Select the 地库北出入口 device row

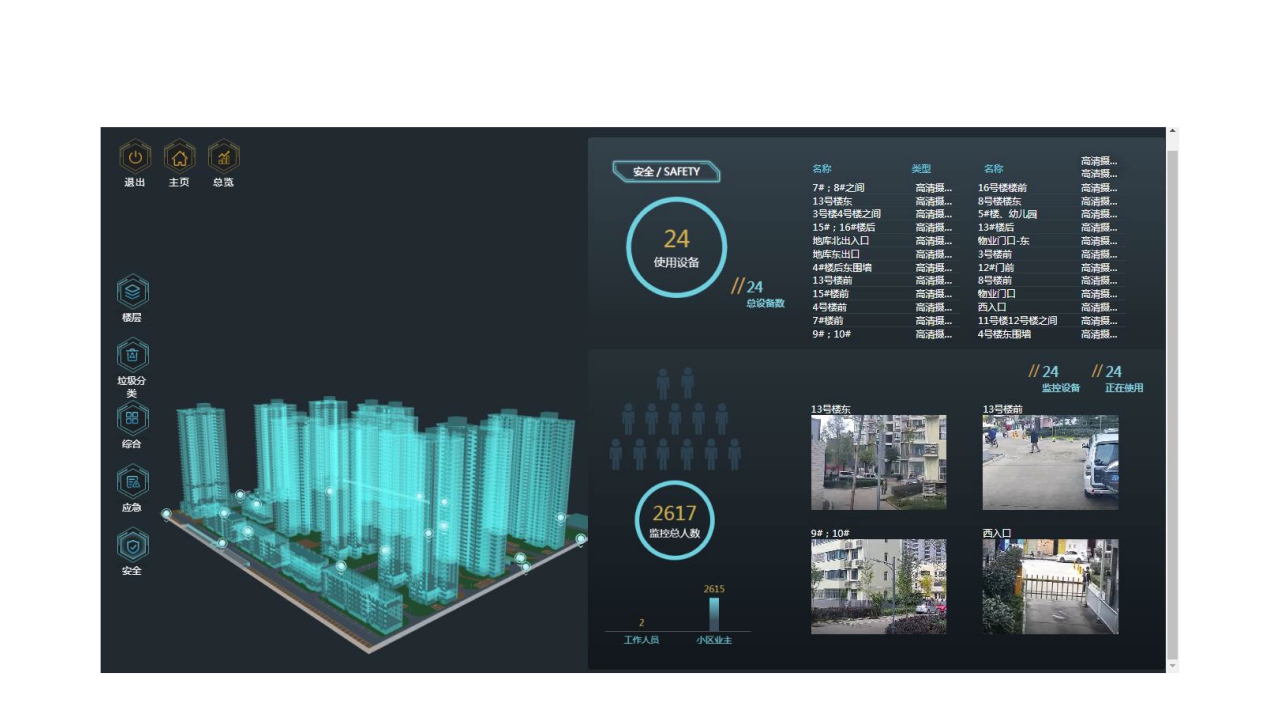841,241
